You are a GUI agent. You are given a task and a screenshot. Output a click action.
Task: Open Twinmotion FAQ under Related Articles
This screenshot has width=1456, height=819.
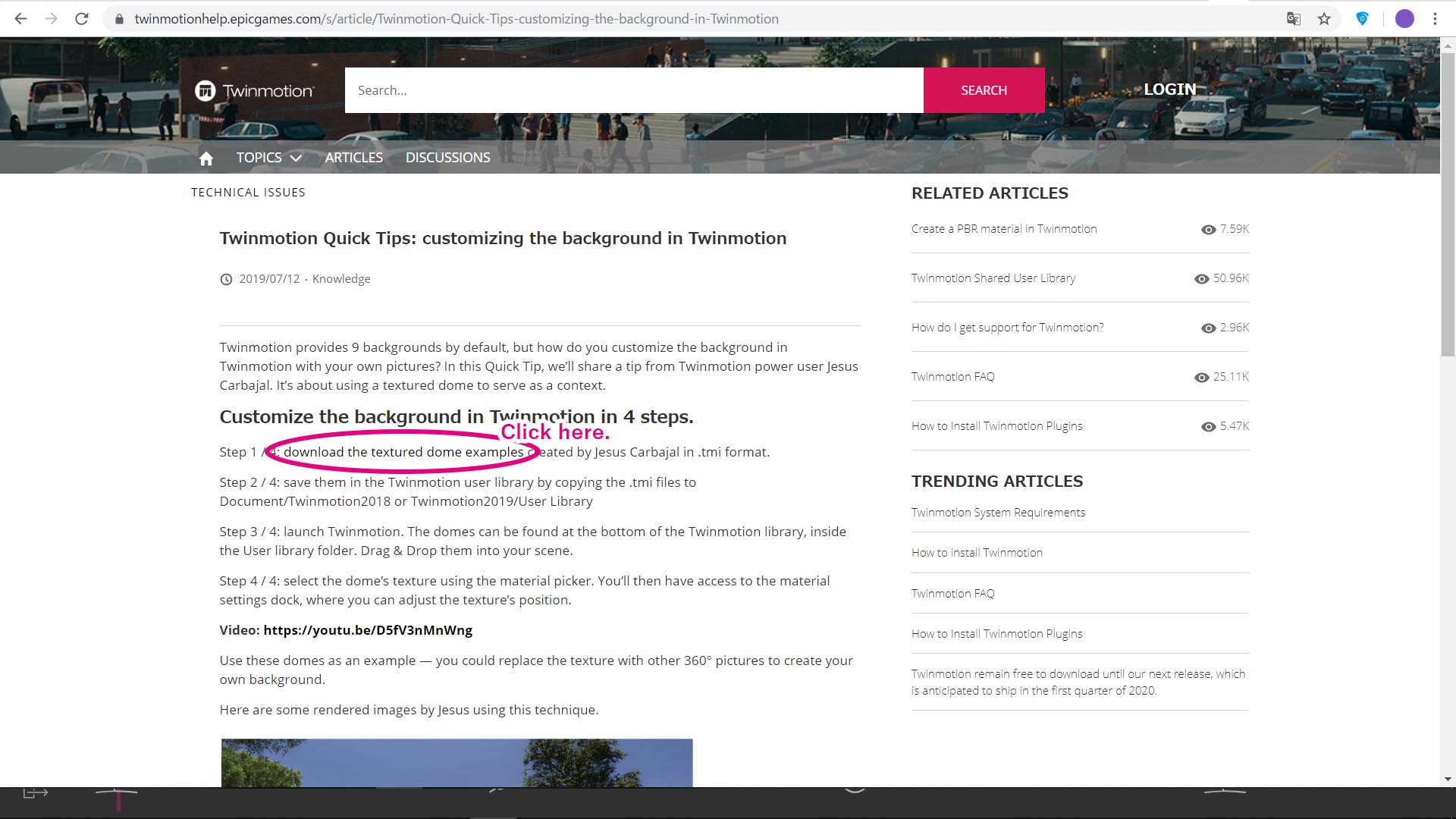[x=952, y=377]
